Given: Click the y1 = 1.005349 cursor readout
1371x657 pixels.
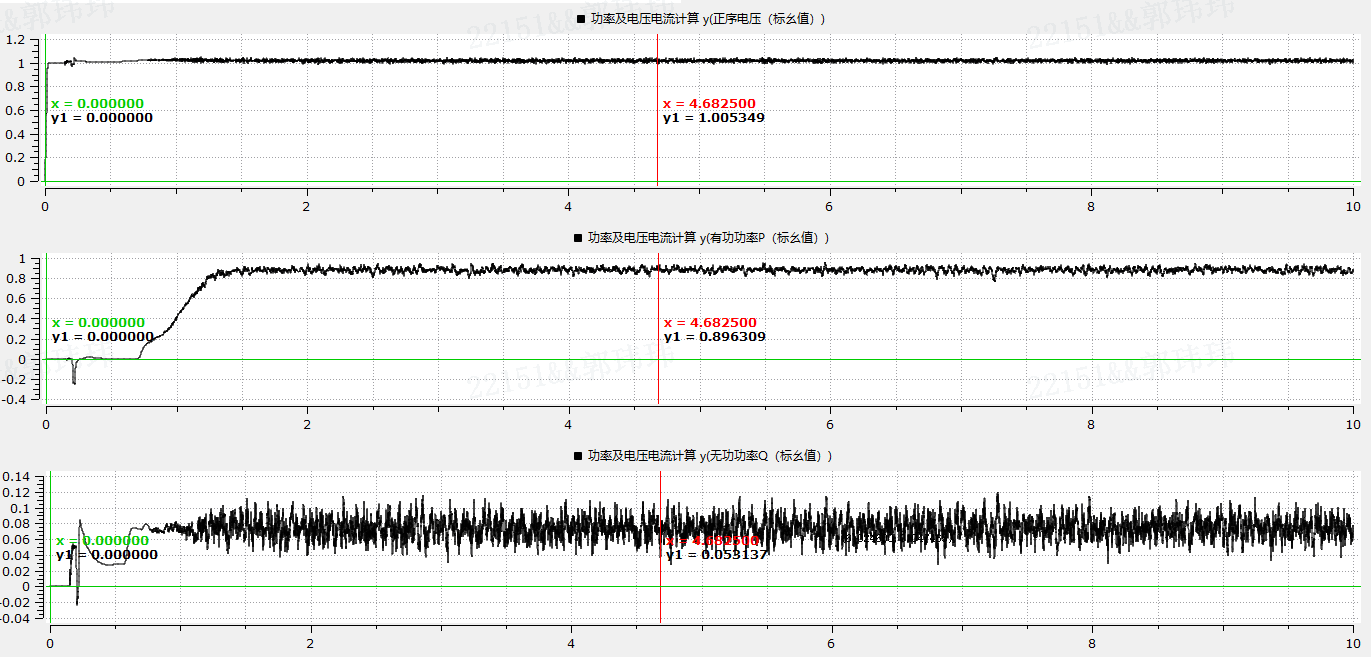Looking at the screenshot, I should (x=713, y=118).
